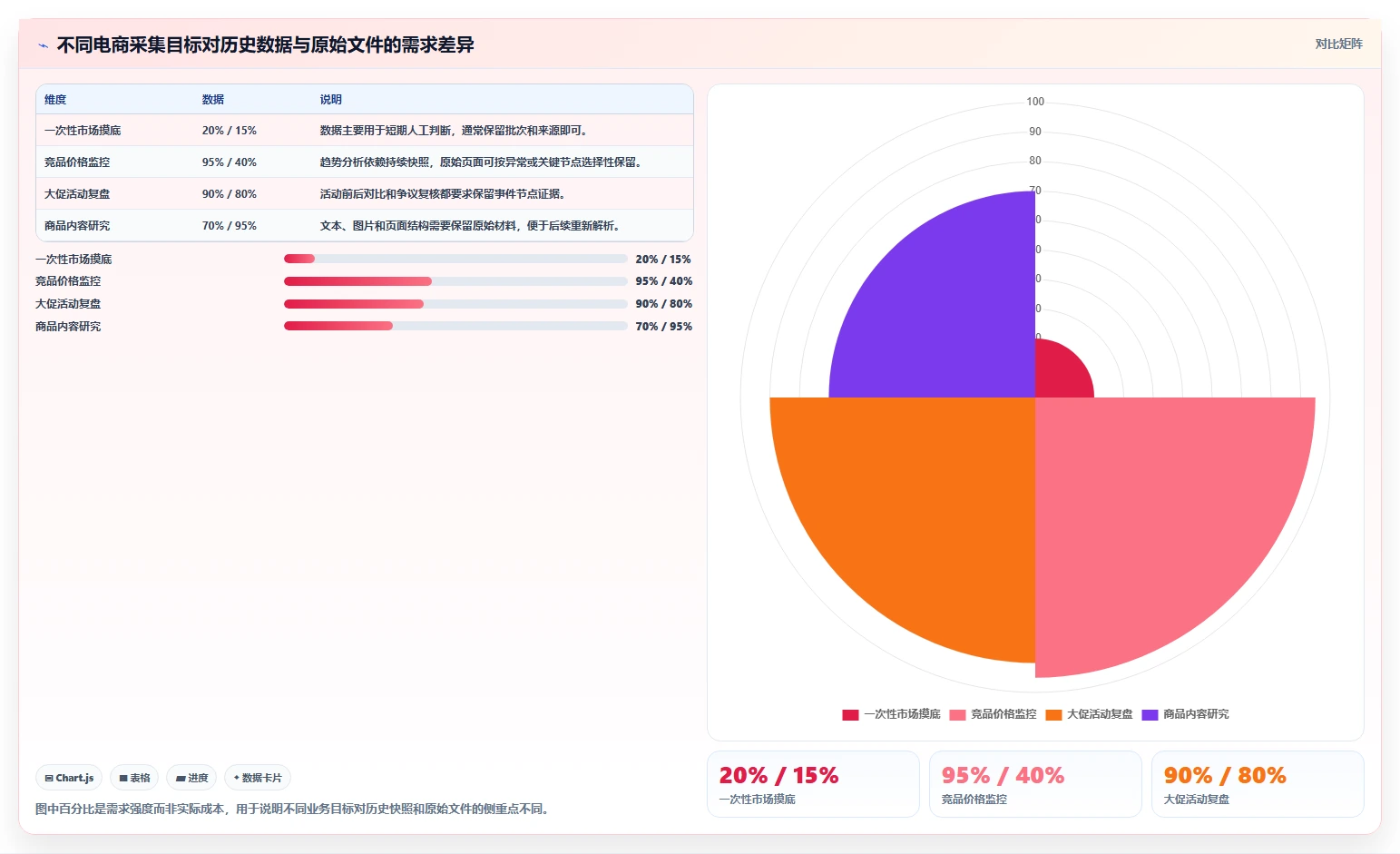Click the 竞品价格监控 progress bar
The height and width of the screenshot is (854, 1400).
455,281
